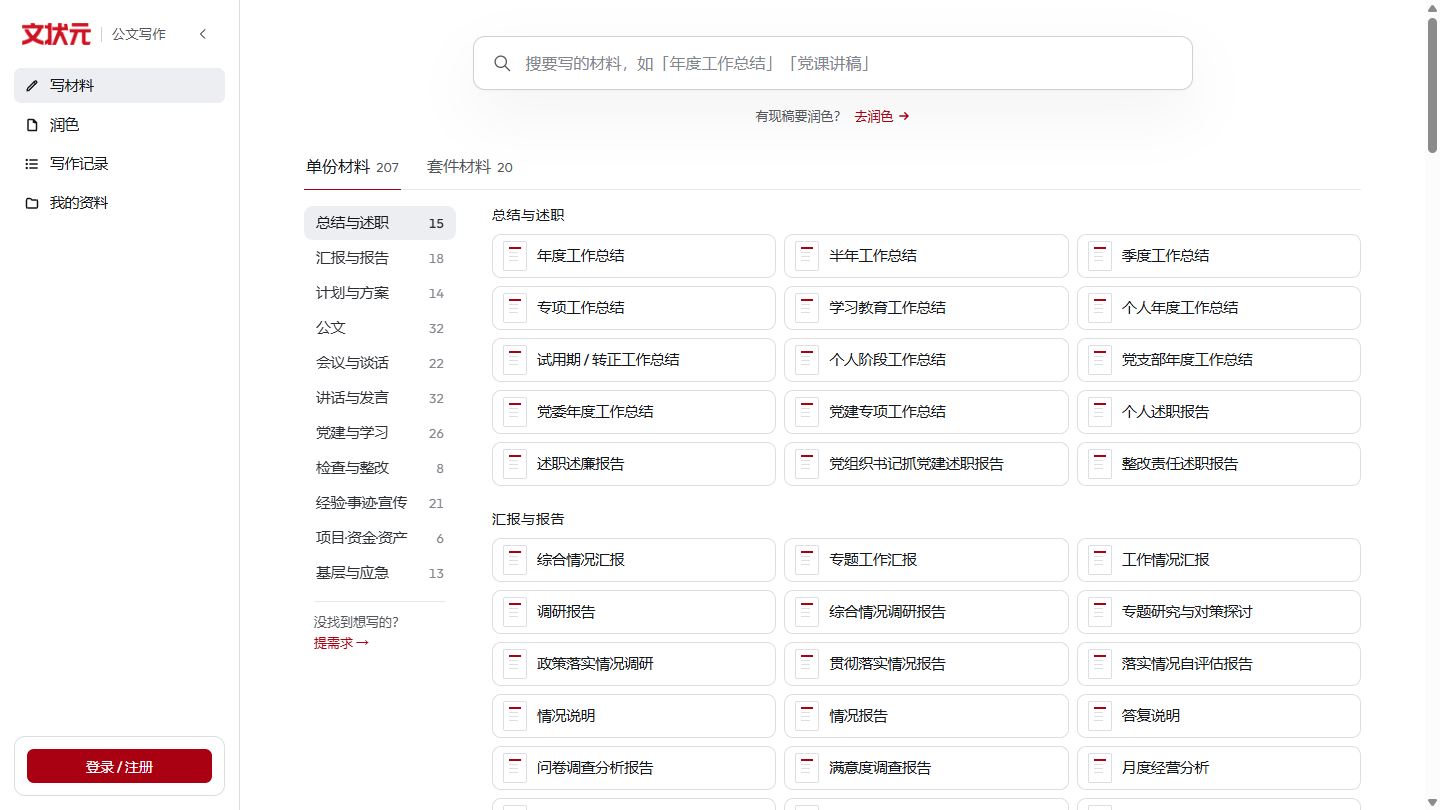The height and width of the screenshot is (810, 1440).
Task: Click the document icon of 半年工作总结
Action: click(x=807, y=256)
